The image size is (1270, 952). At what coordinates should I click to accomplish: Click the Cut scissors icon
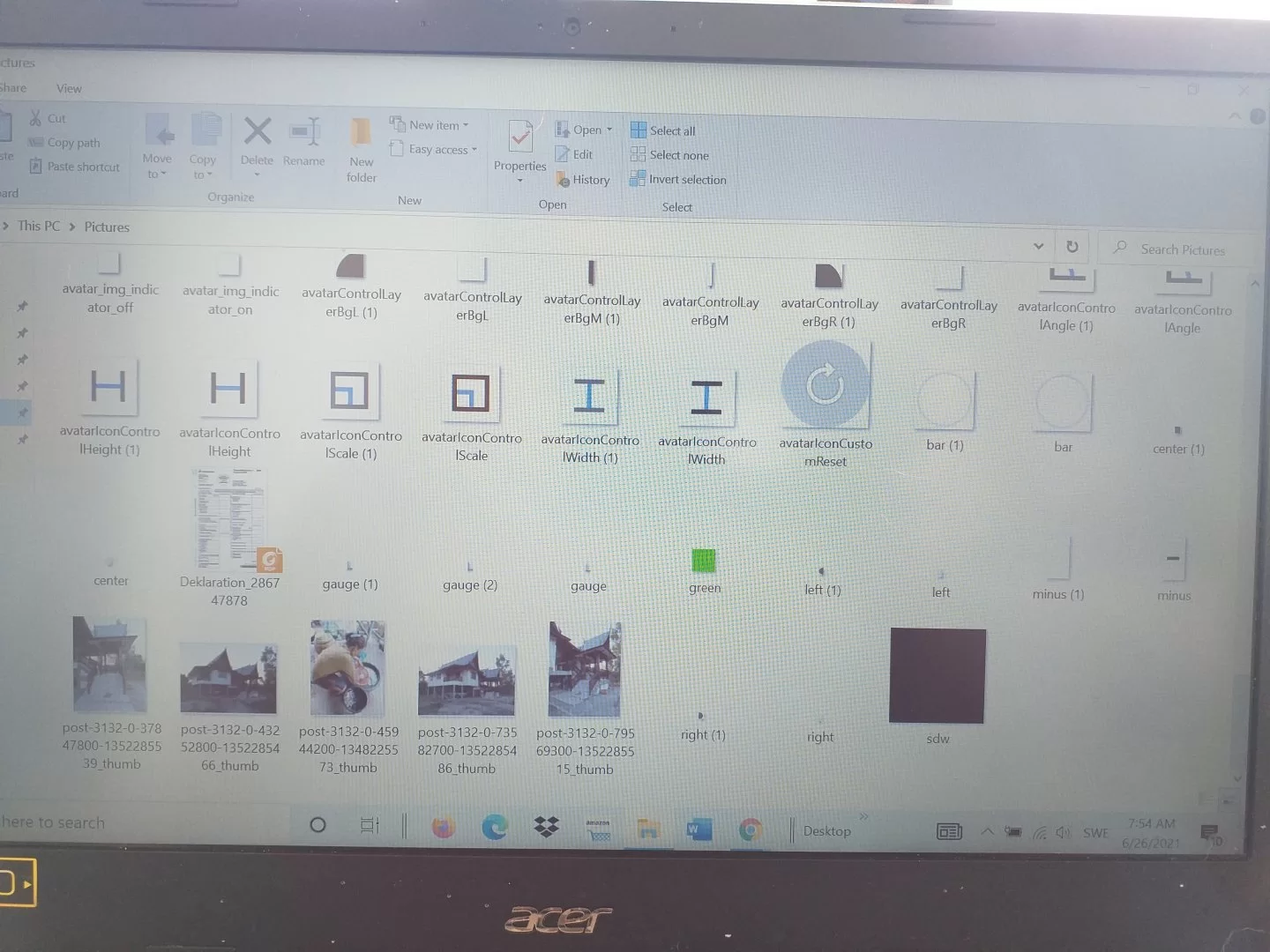click(36, 118)
